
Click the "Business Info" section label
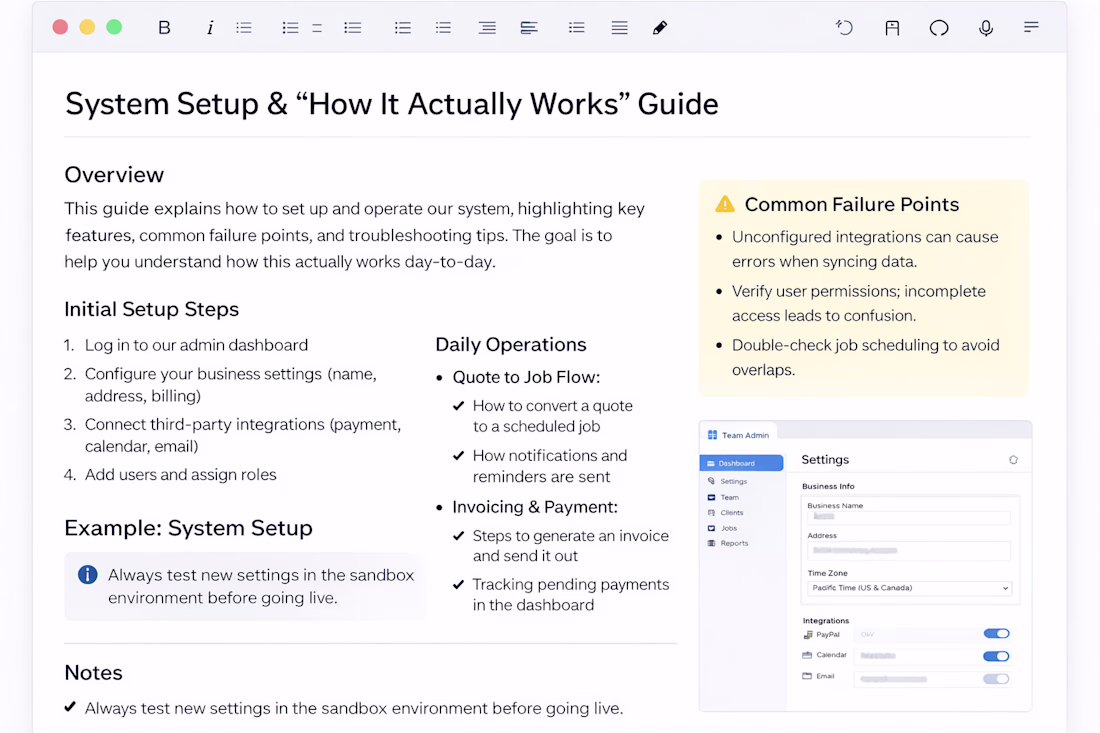pos(828,486)
